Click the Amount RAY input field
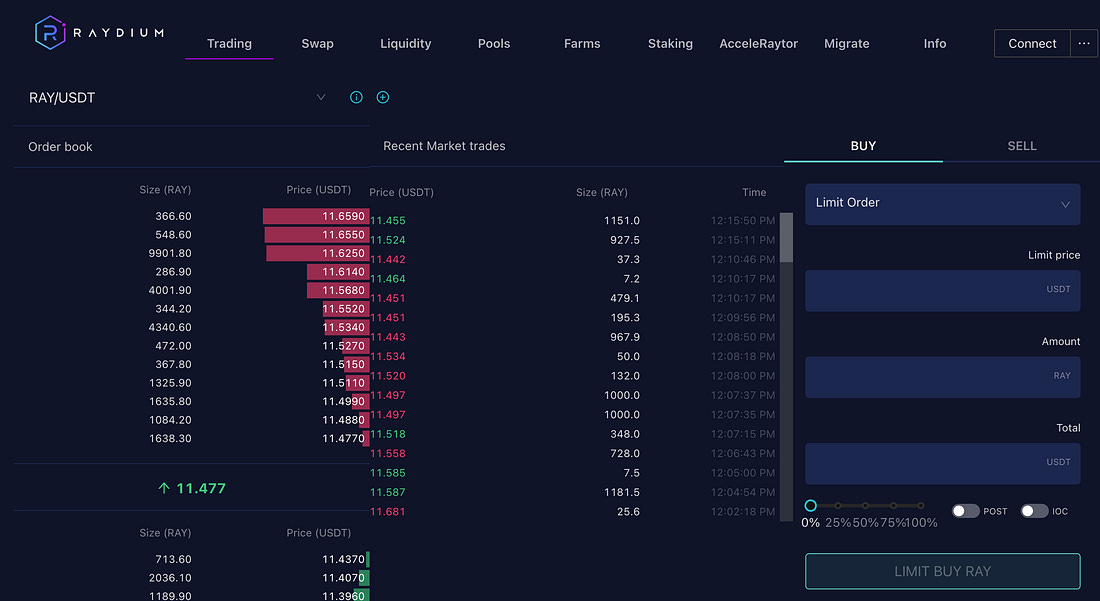The width and height of the screenshot is (1100, 601). [x=942, y=377]
